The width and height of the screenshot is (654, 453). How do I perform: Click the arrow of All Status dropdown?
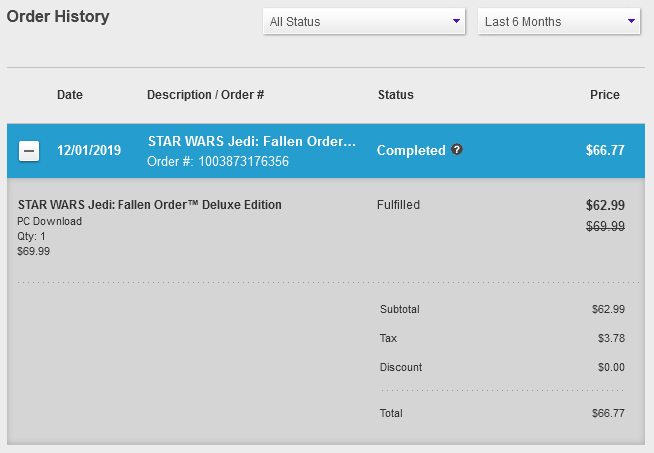[x=456, y=21]
